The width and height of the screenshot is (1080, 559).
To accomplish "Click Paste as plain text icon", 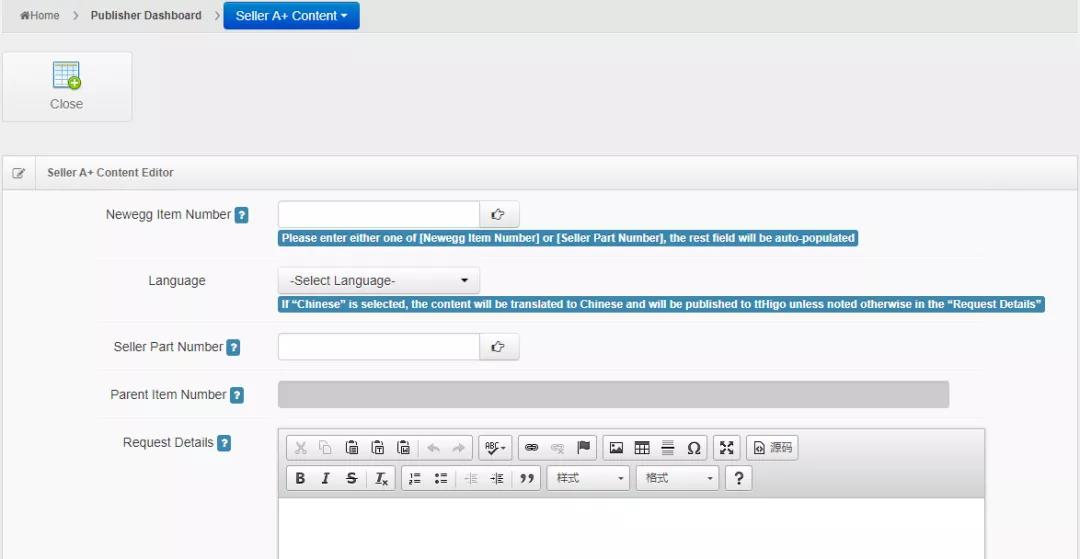I will [x=377, y=448].
